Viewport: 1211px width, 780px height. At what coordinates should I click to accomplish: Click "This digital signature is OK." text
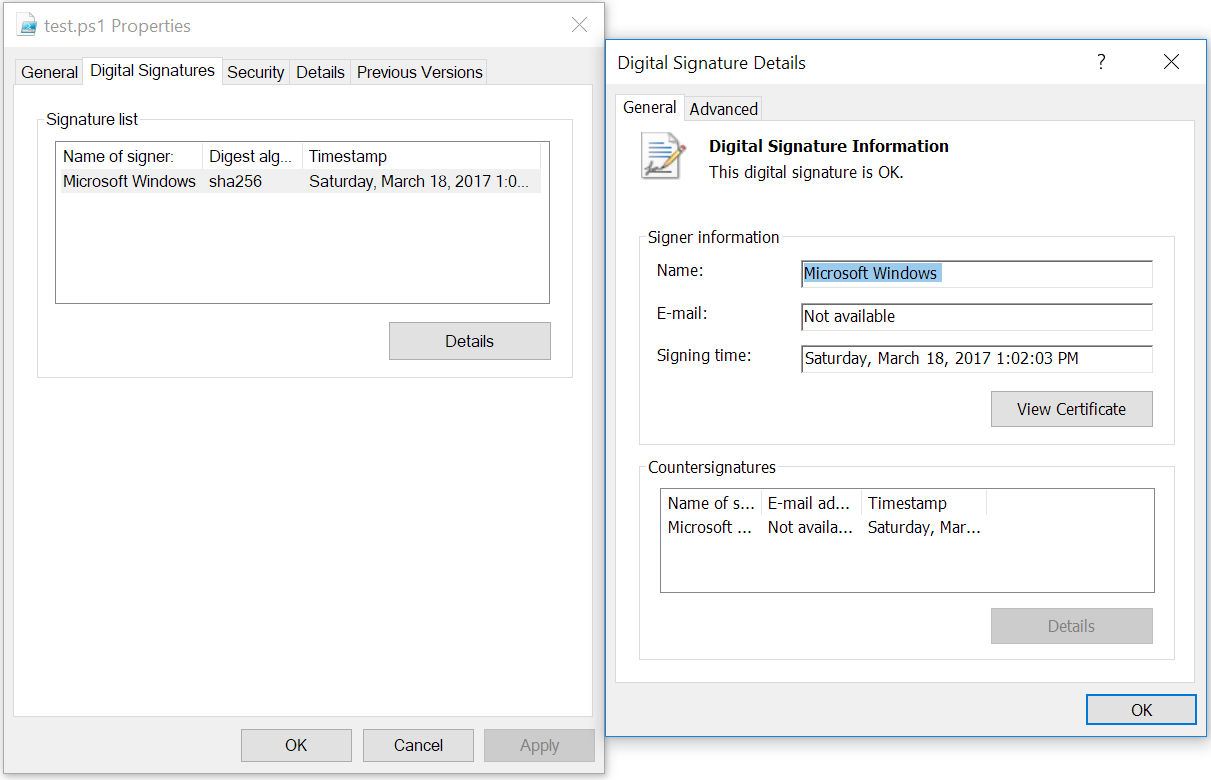[x=806, y=172]
